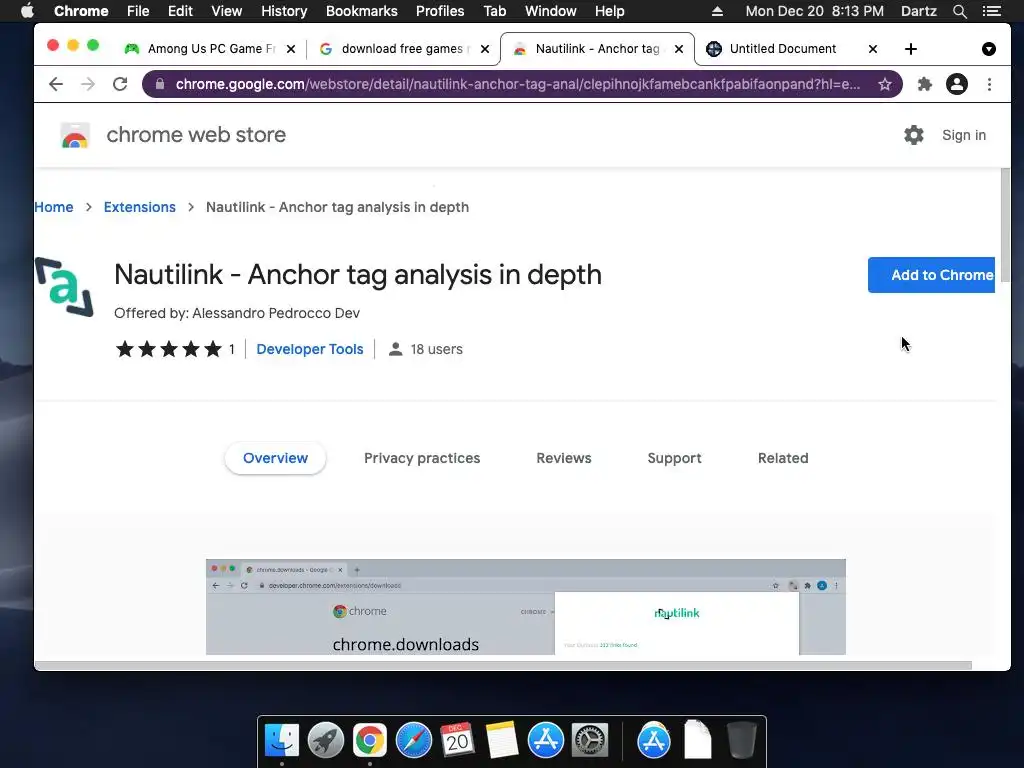Go to Home breadcrumb link

point(54,207)
